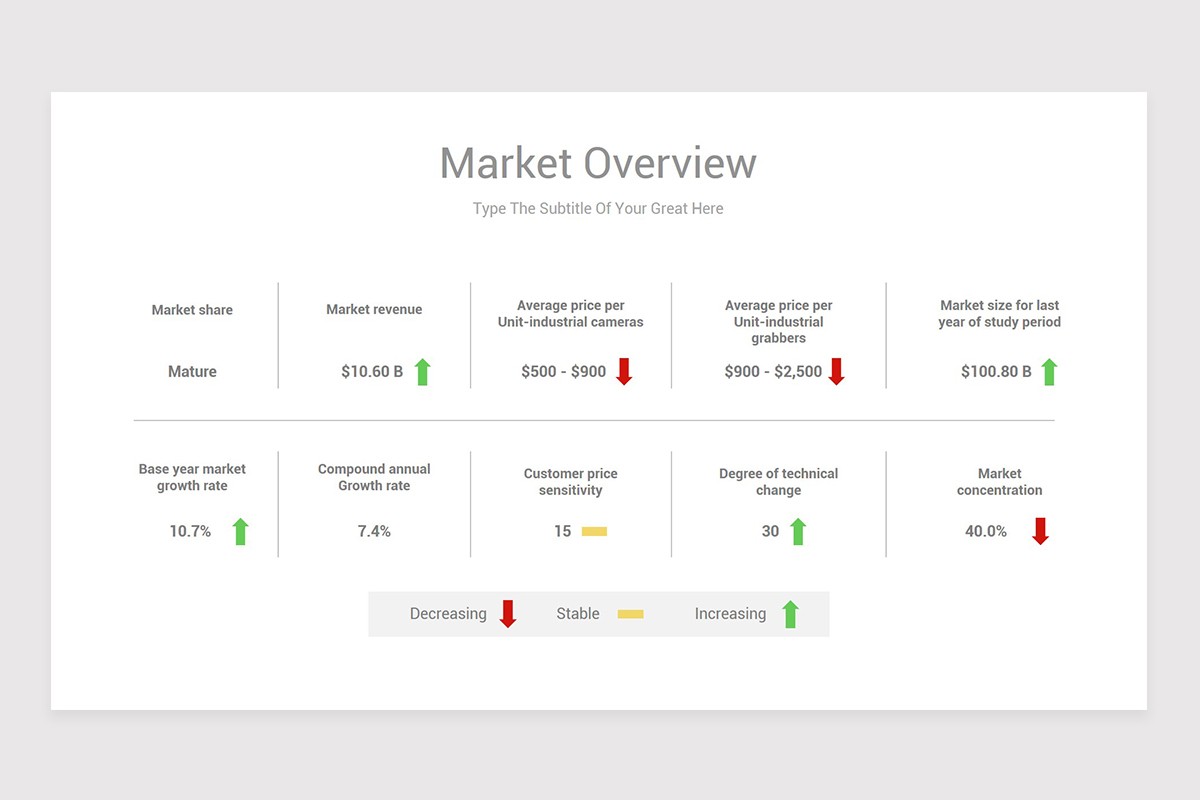
Task: Click the subtitle placeholder text
Action: [598, 208]
